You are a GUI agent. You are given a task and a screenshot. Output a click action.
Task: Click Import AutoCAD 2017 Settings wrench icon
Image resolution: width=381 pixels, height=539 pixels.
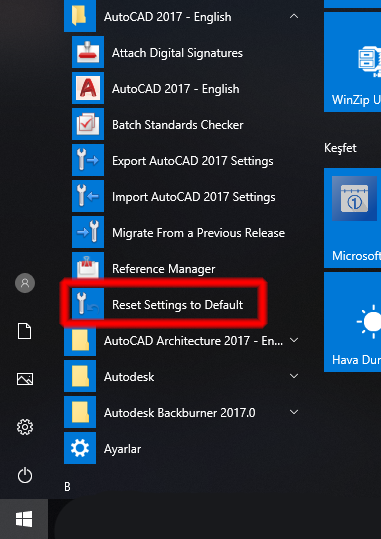pos(88,196)
